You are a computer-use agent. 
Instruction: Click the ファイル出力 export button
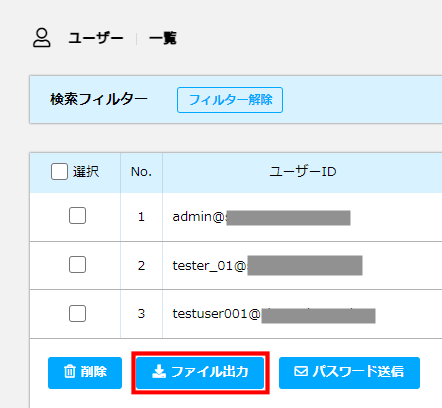click(200, 373)
